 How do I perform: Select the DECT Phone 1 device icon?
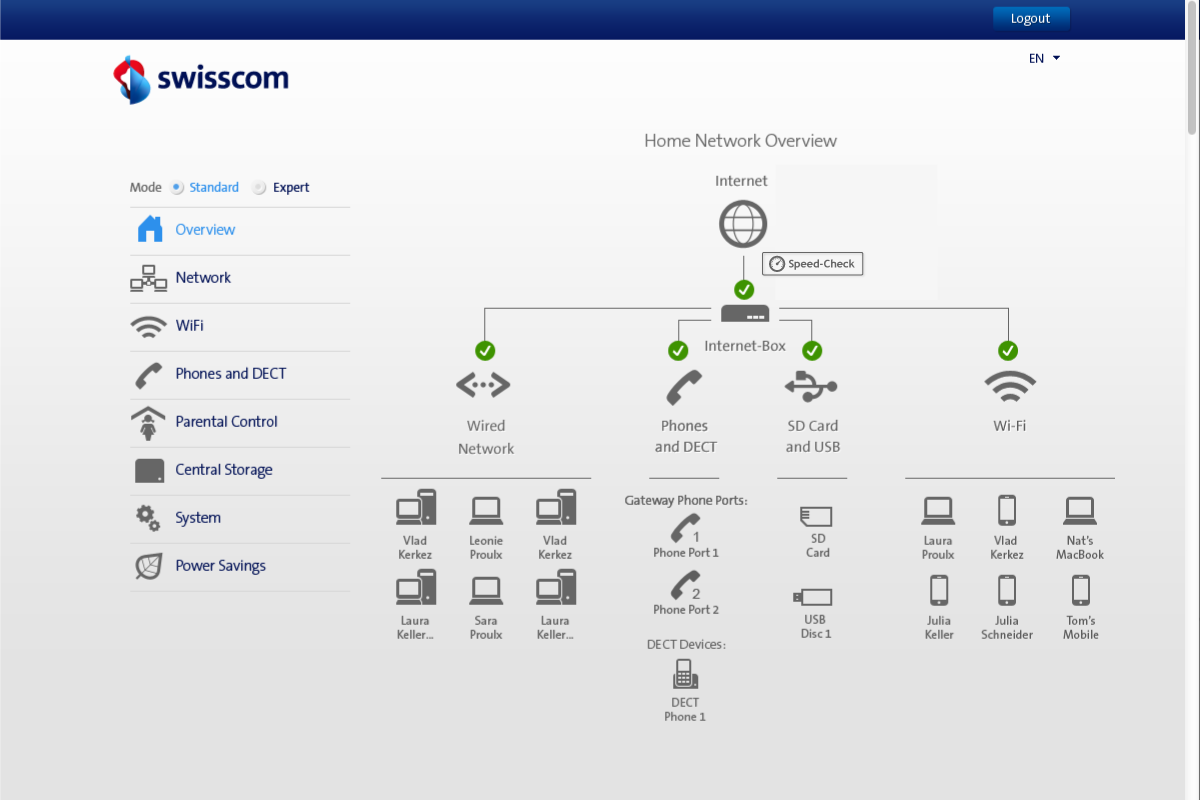685,676
